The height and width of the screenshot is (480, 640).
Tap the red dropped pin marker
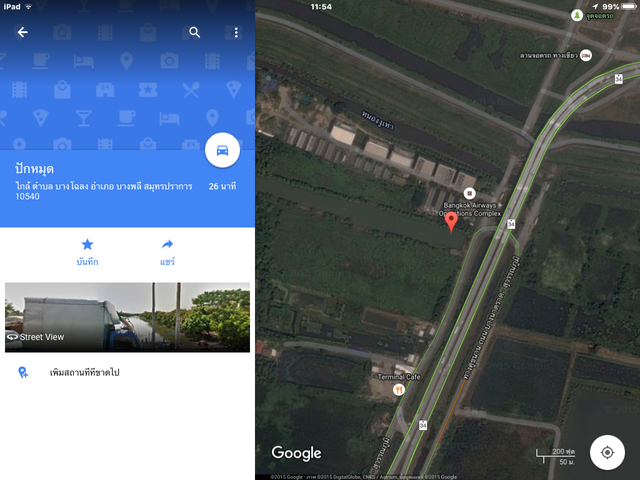coord(451,222)
